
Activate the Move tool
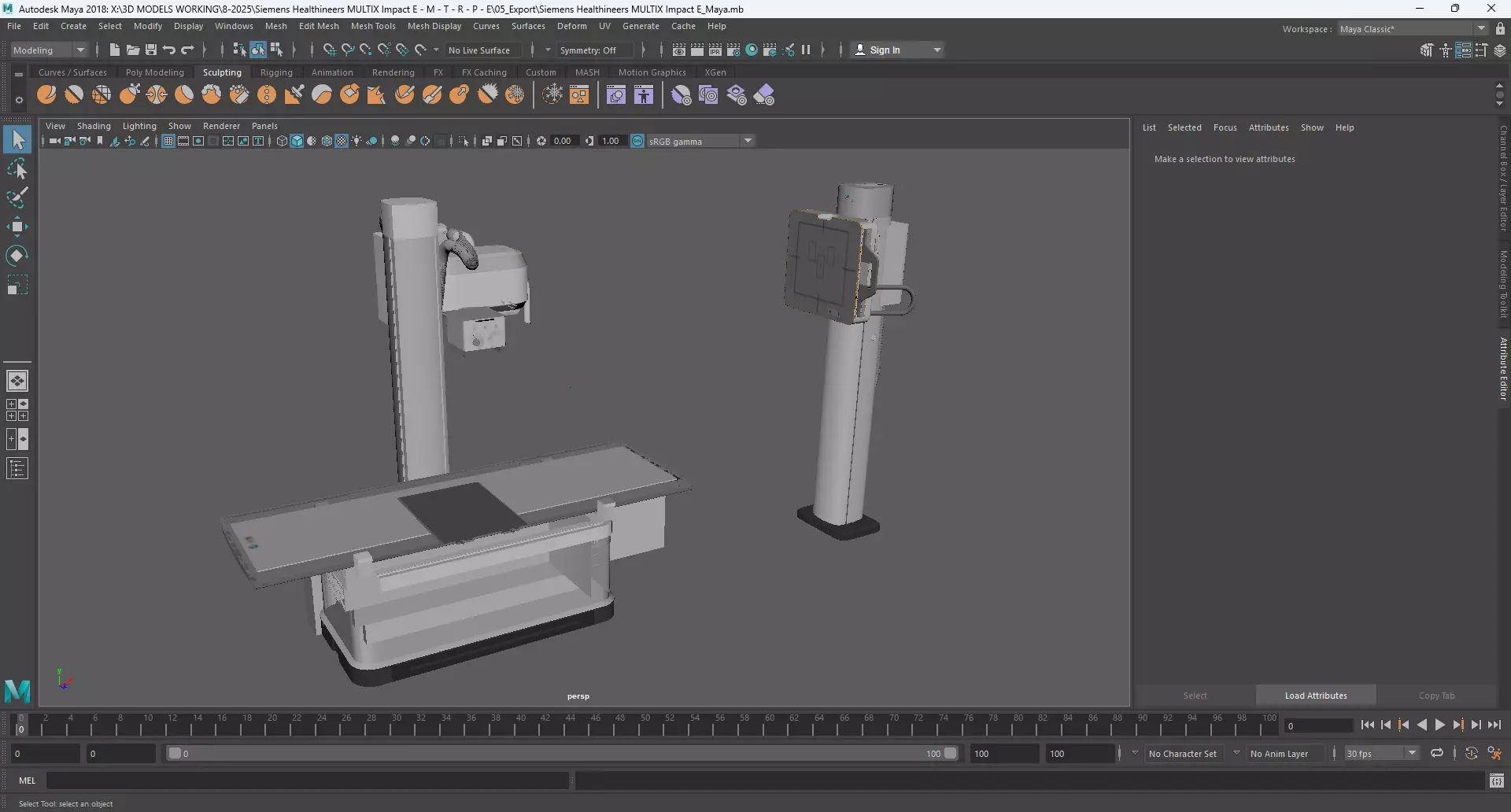pos(17,227)
